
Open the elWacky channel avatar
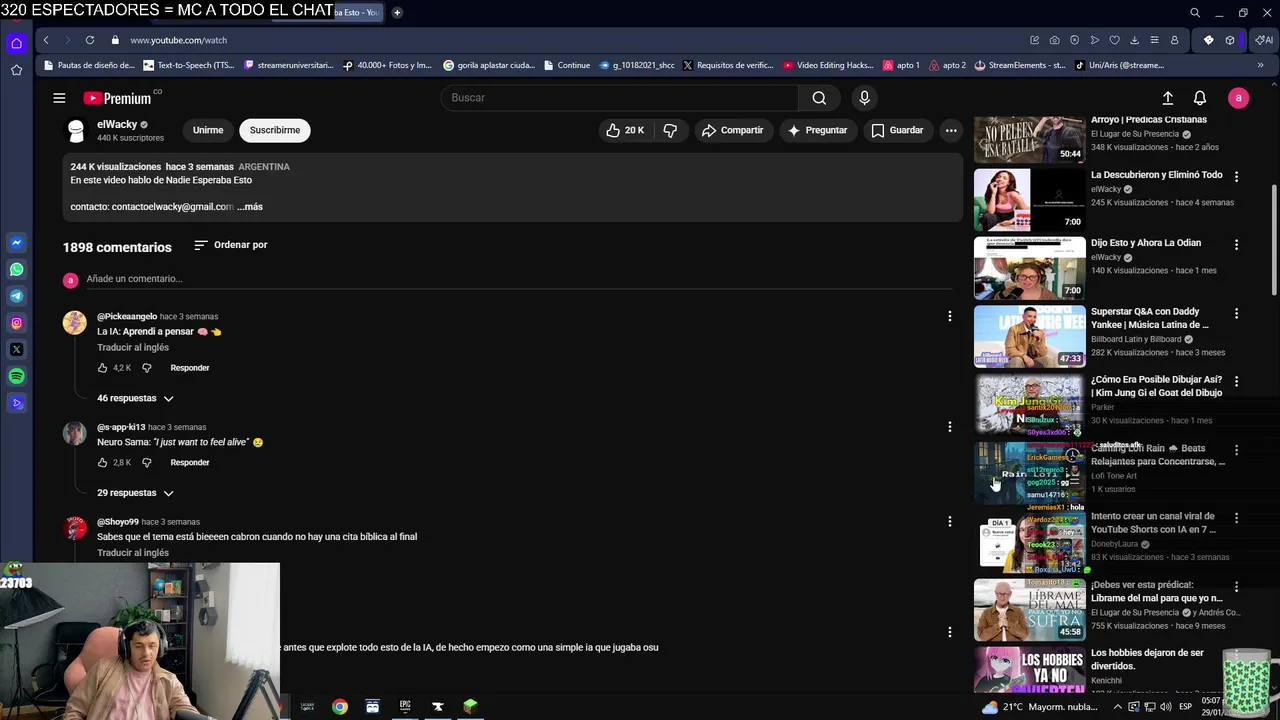click(76, 130)
